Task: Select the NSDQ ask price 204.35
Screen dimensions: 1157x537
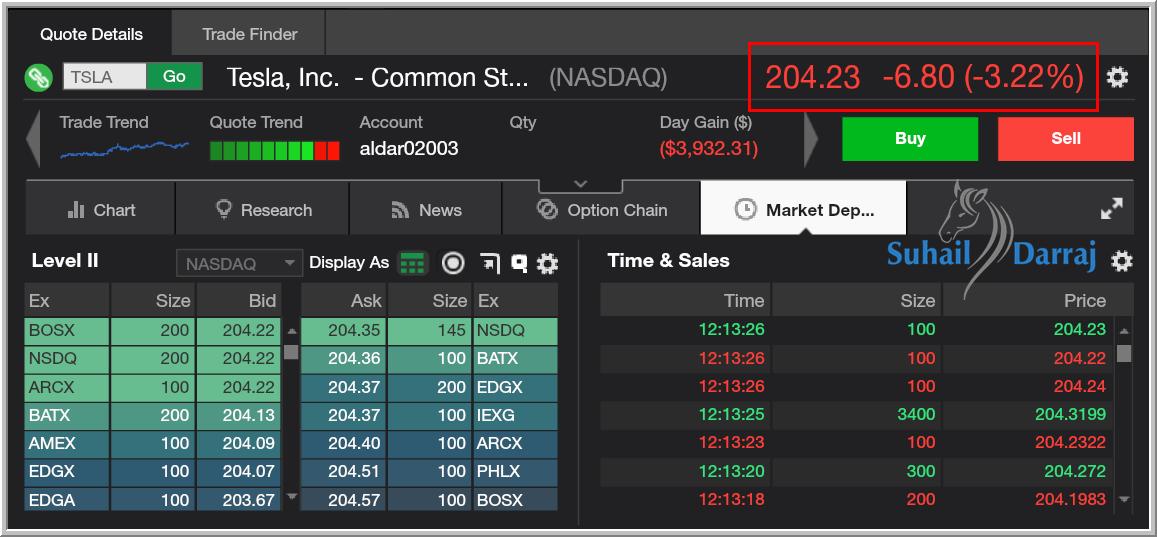Action: 343,331
